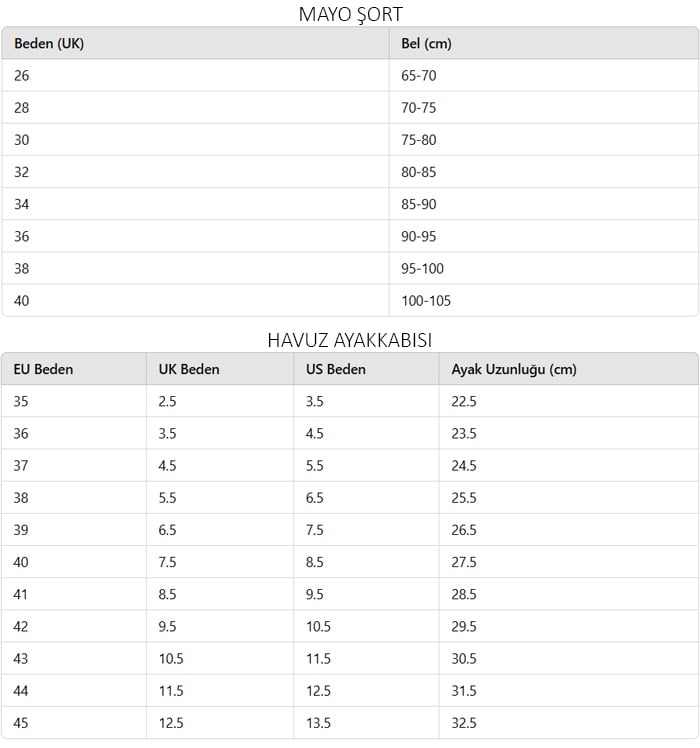700x748 pixels.
Task: Select EU size 45 in shoe table
Action: [x=22, y=722]
